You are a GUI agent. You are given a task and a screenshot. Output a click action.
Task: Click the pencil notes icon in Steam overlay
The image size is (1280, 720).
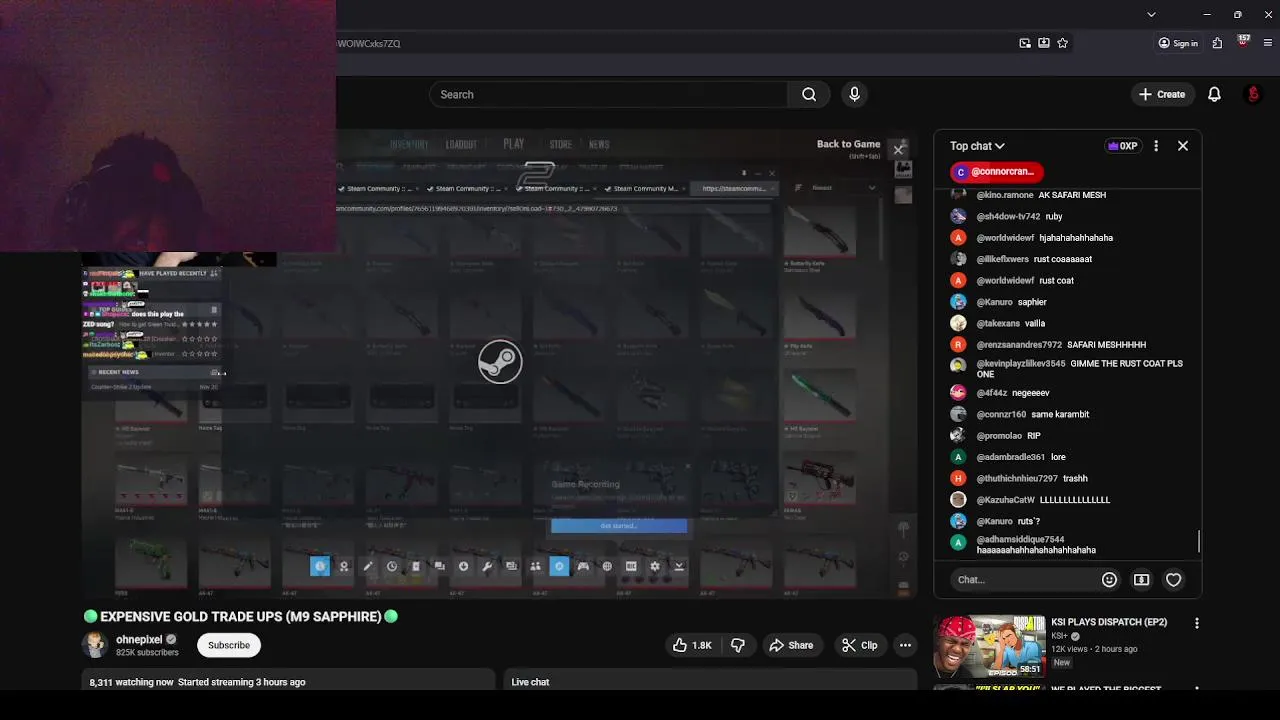click(x=368, y=567)
